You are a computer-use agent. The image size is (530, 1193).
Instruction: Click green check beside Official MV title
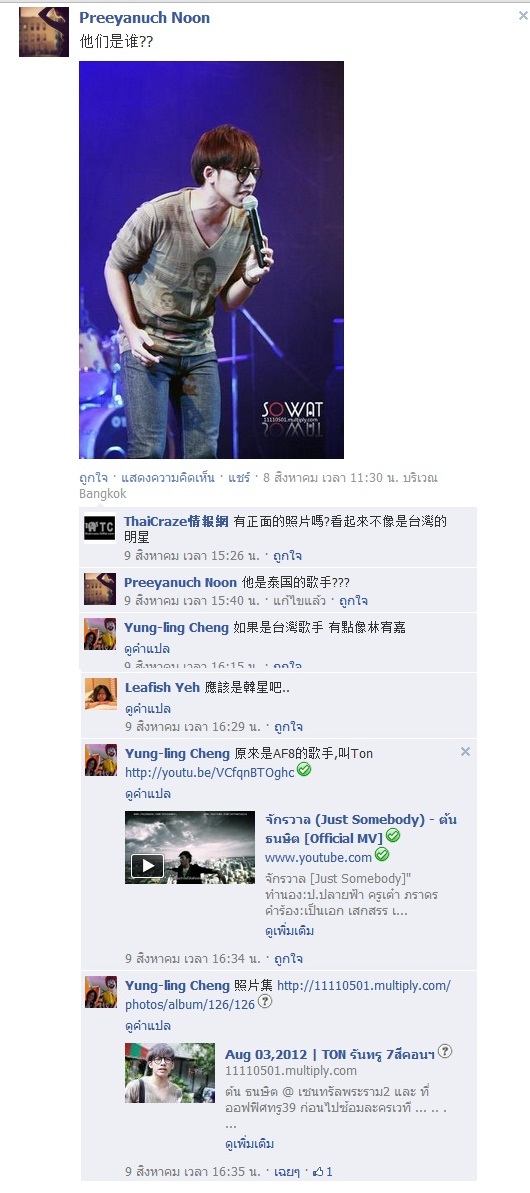[x=393, y=836]
